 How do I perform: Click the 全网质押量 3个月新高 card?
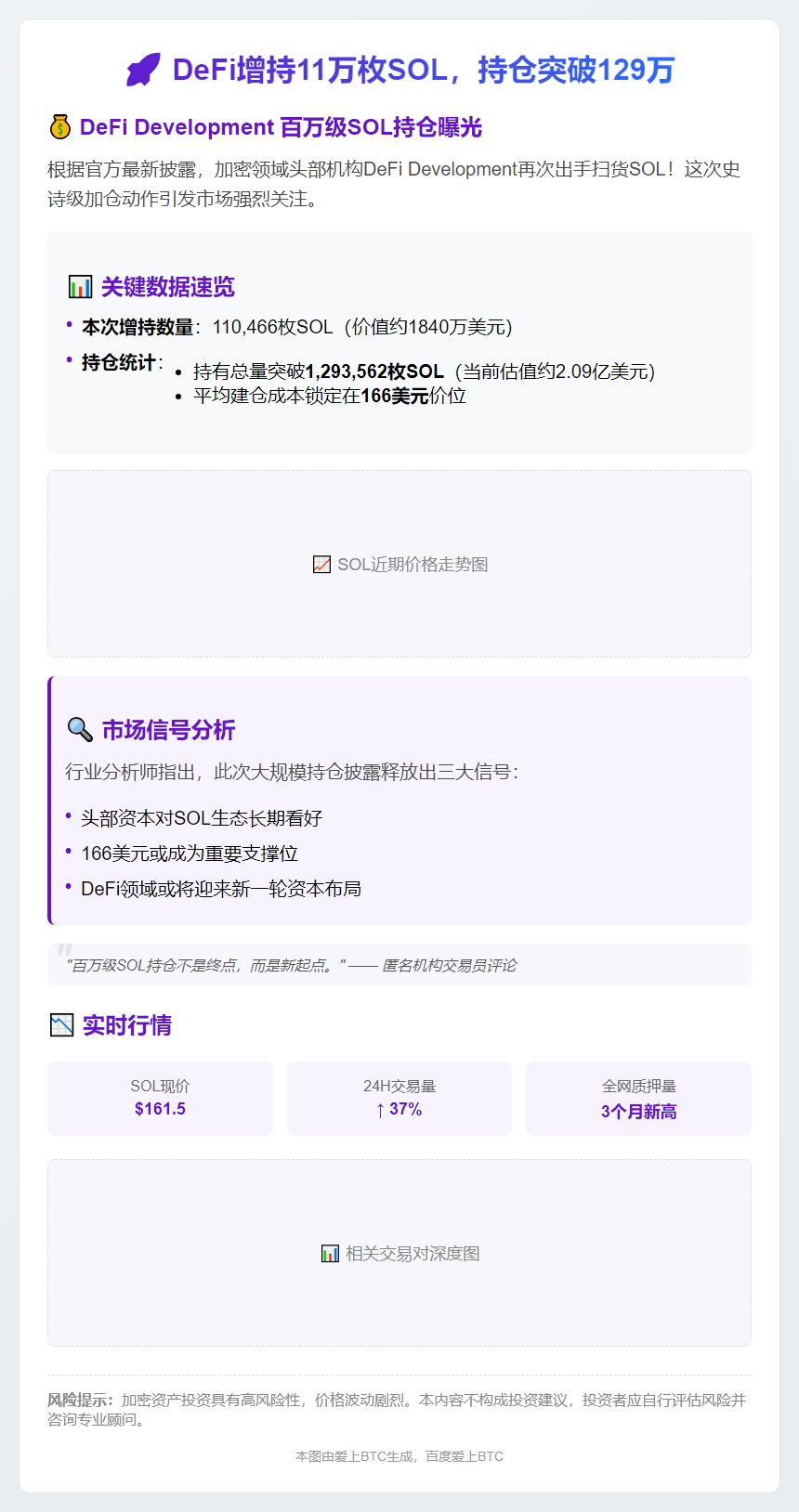pyautogui.click(x=638, y=1098)
